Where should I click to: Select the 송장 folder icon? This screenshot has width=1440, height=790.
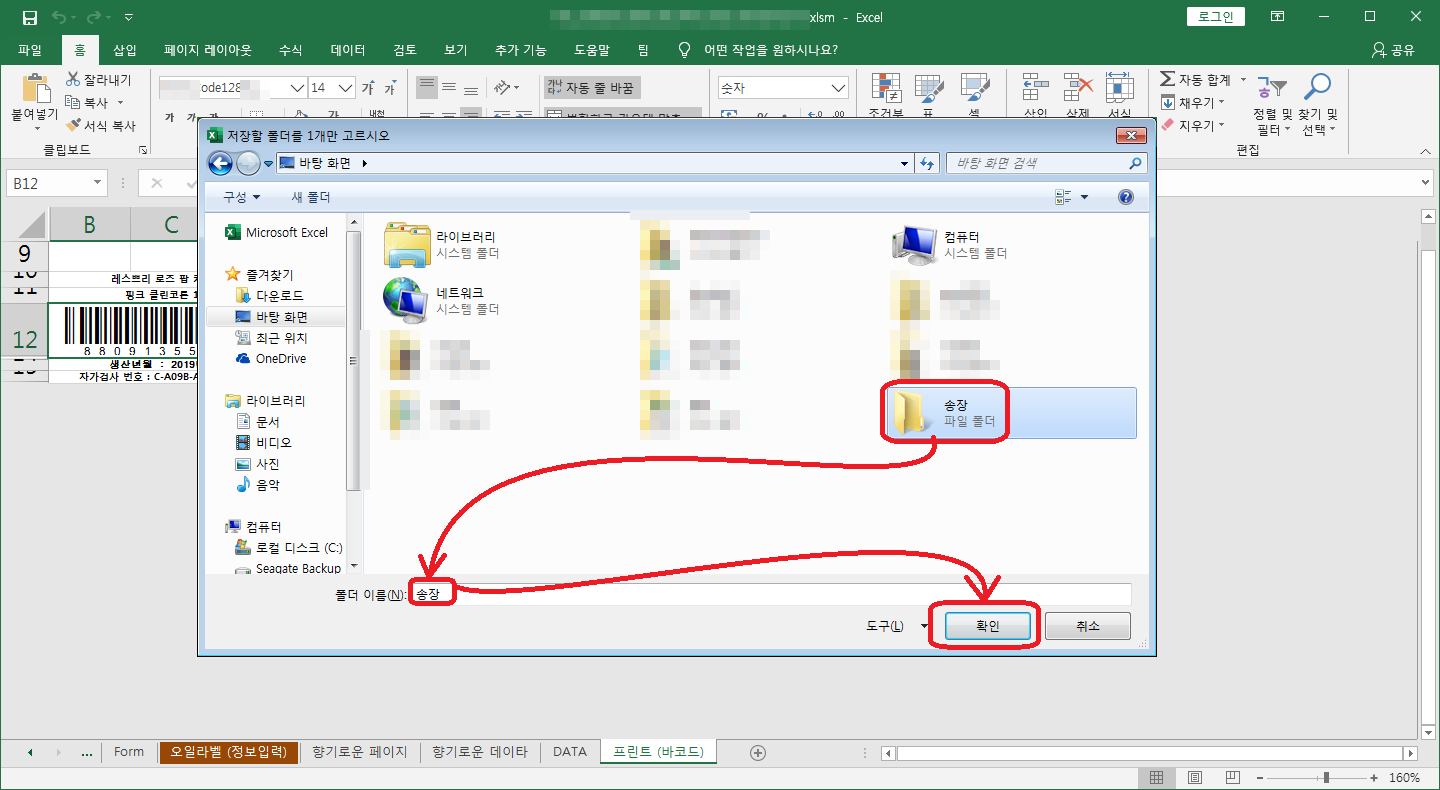910,412
